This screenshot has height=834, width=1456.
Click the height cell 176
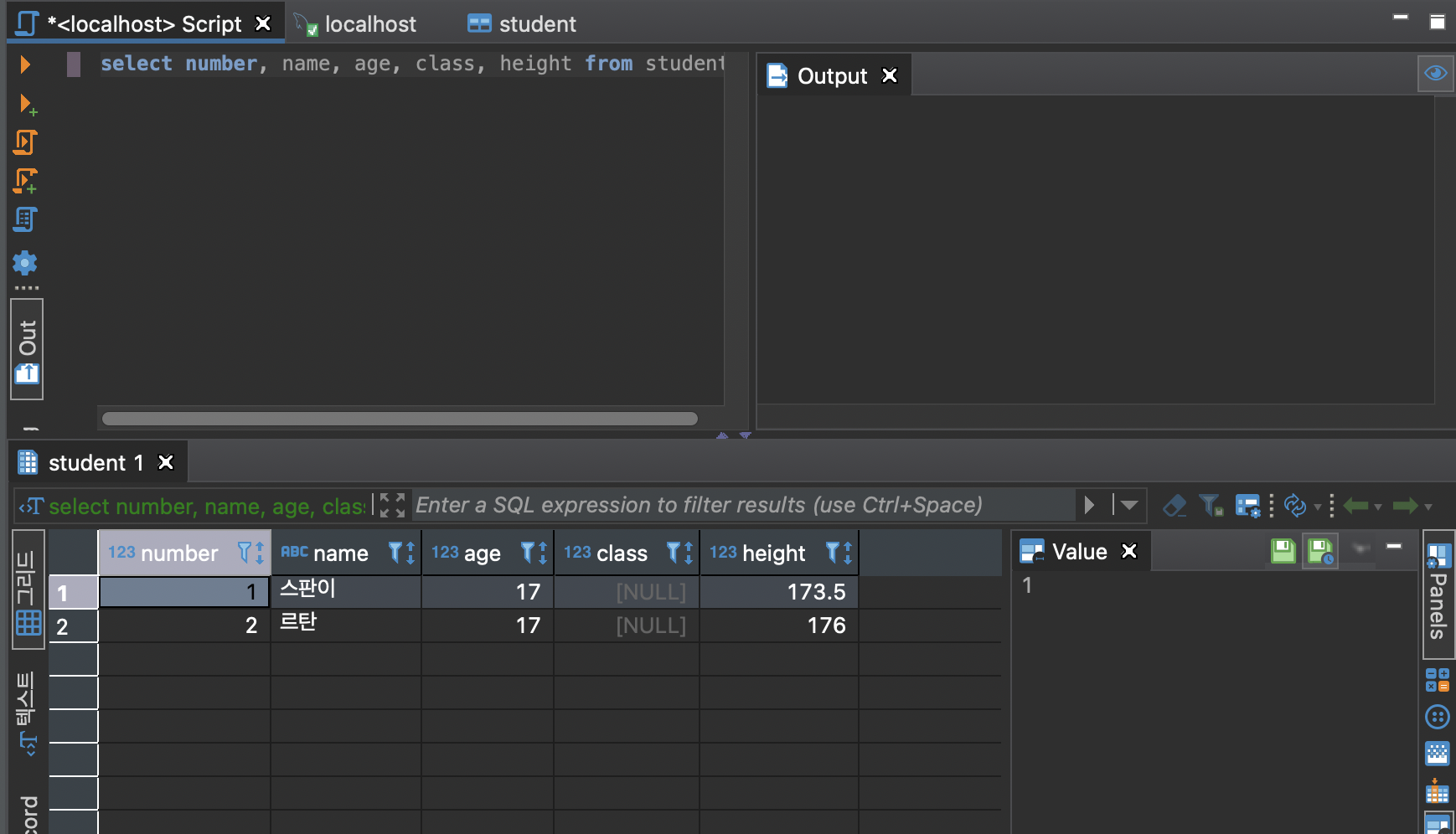pyautogui.click(x=779, y=625)
